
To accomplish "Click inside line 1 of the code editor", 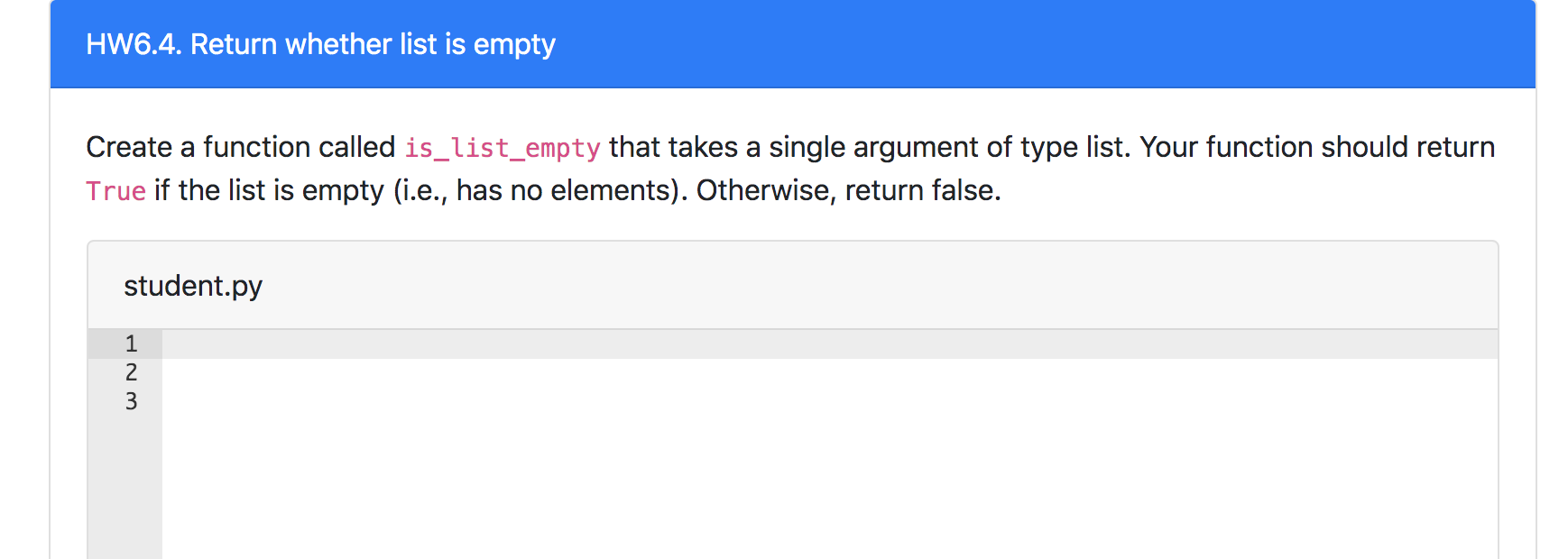I will pyautogui.click(x=361, y=343).
